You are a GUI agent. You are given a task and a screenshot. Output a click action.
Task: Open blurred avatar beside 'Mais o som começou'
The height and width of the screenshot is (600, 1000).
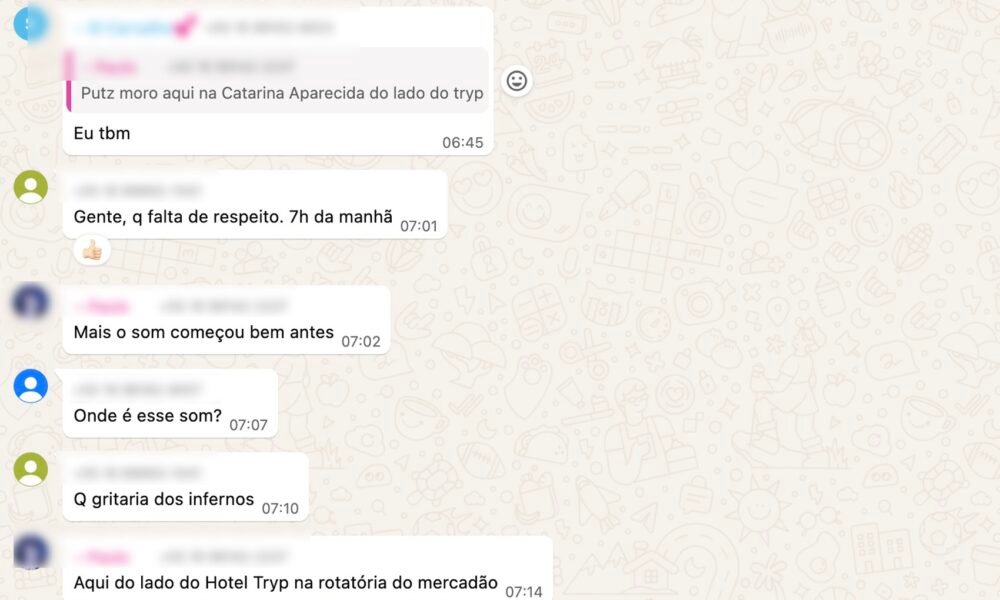click(x=31, y=302)
